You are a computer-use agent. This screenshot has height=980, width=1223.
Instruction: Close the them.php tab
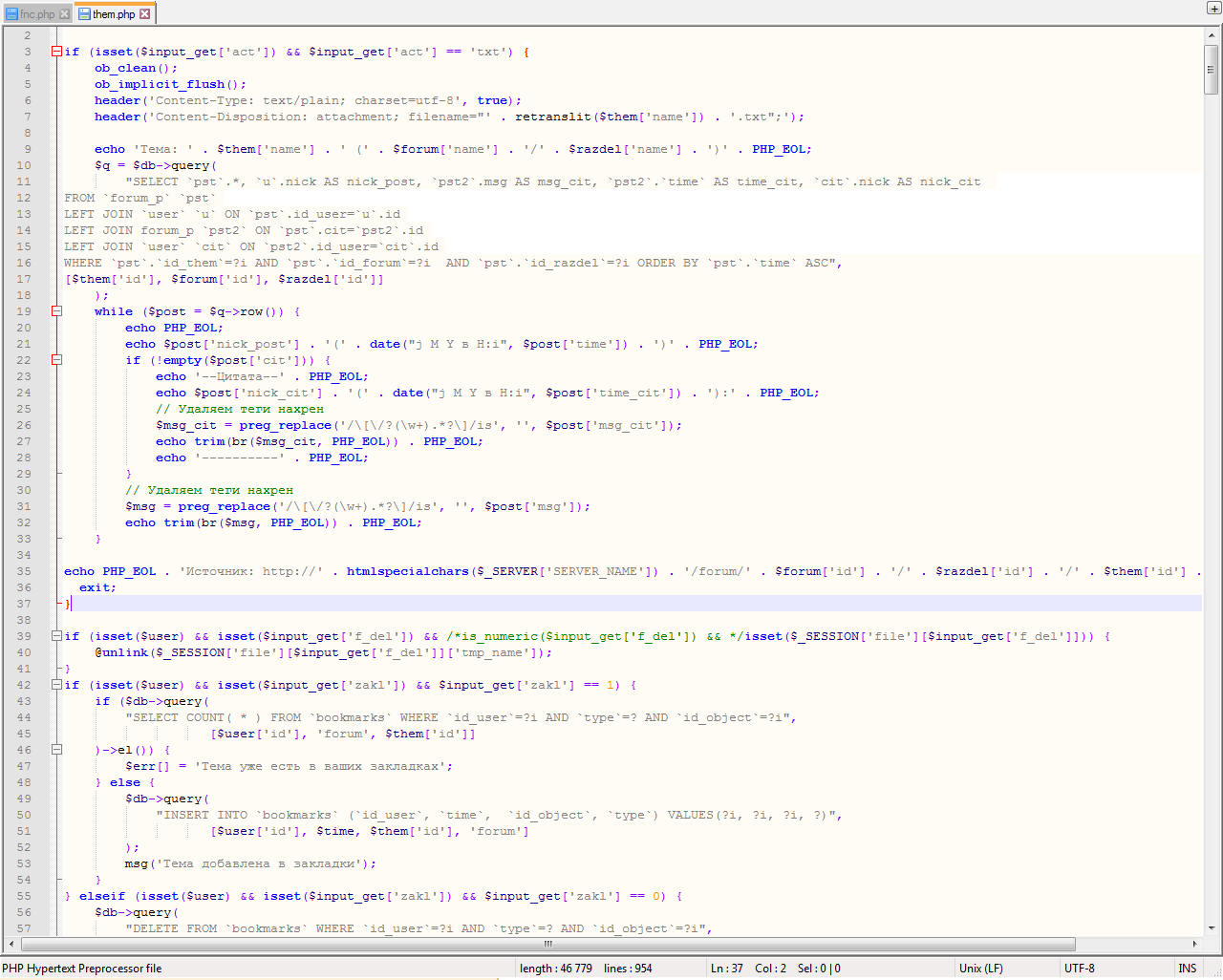pyautogui.click(x=145, y=14)
